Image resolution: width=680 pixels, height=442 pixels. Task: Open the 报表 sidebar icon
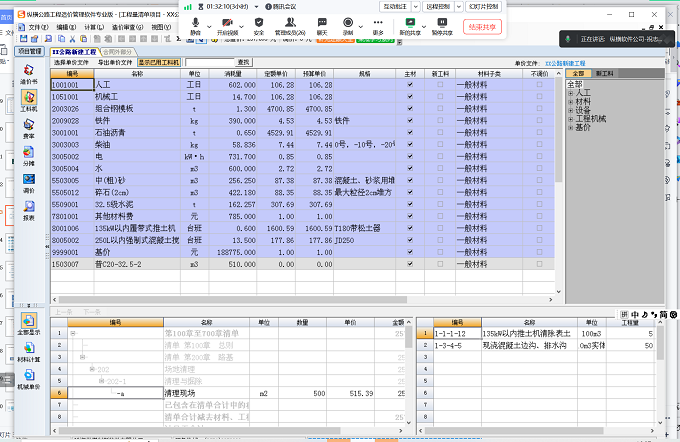(x=29, y=210)
